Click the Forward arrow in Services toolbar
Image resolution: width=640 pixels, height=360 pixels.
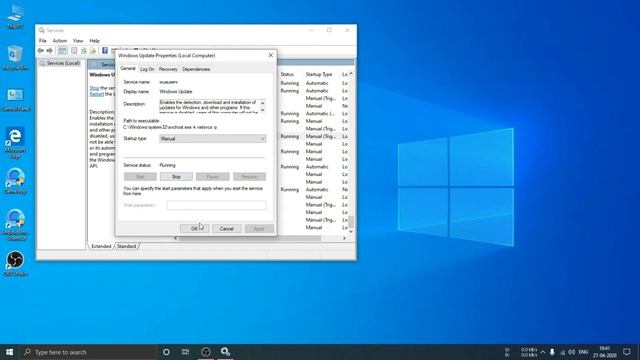49,51
